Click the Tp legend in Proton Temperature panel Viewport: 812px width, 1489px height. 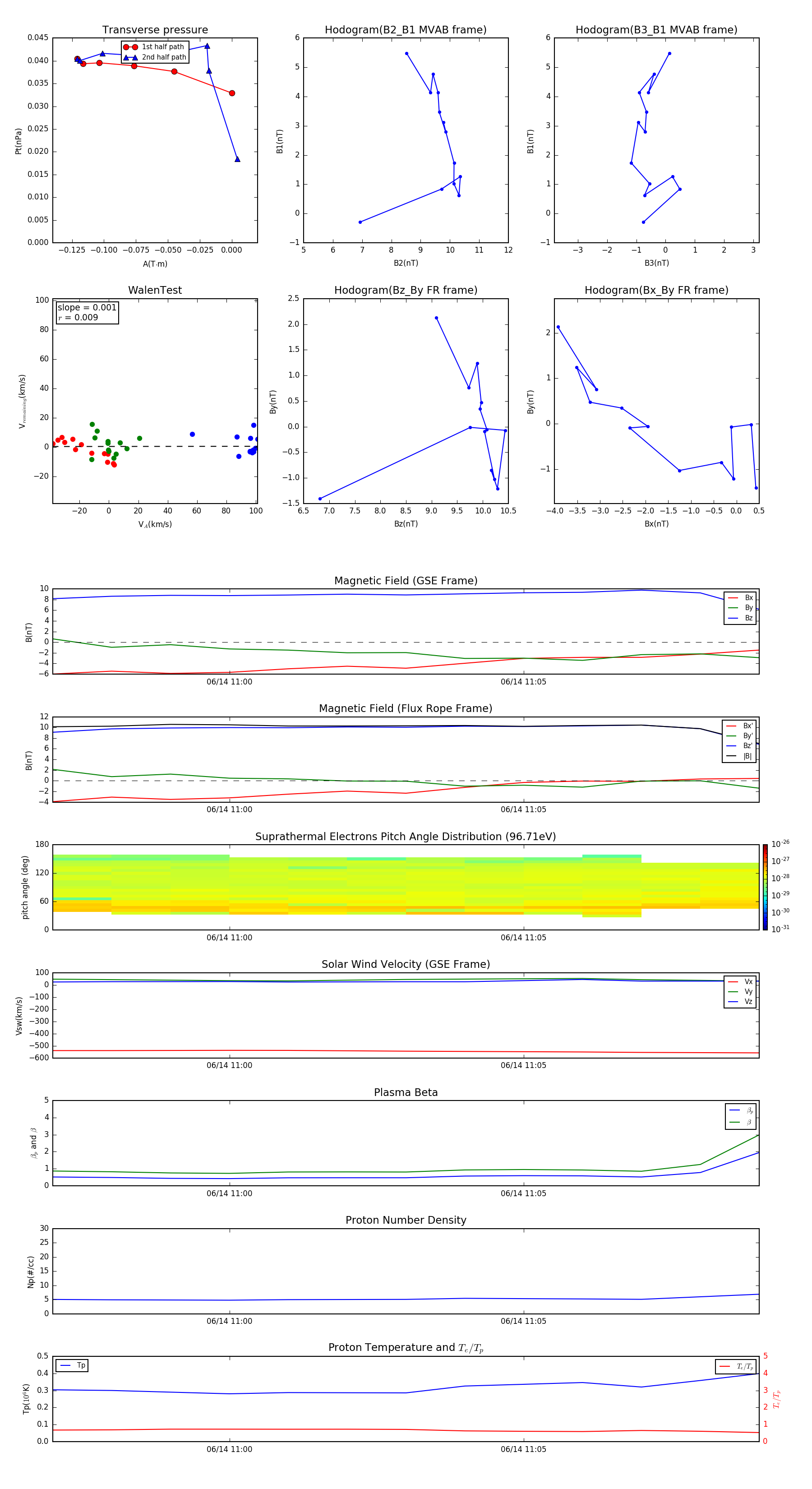[72, 1365]
